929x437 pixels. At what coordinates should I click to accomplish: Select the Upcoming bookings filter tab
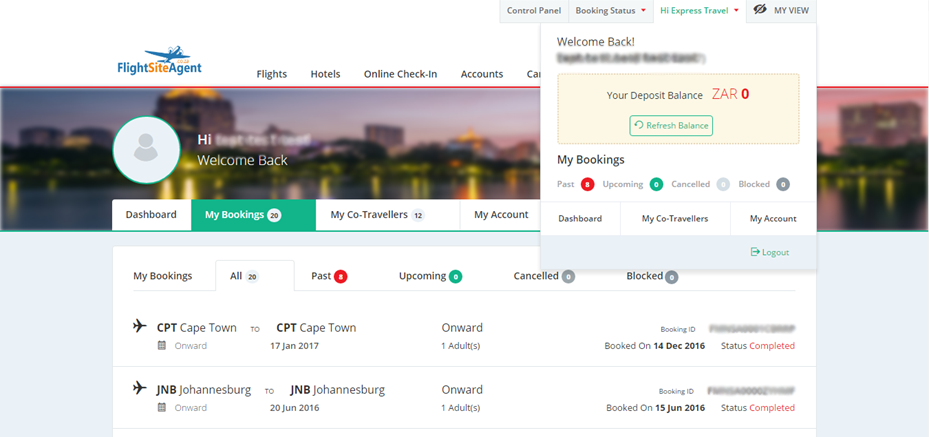point(430,276)
